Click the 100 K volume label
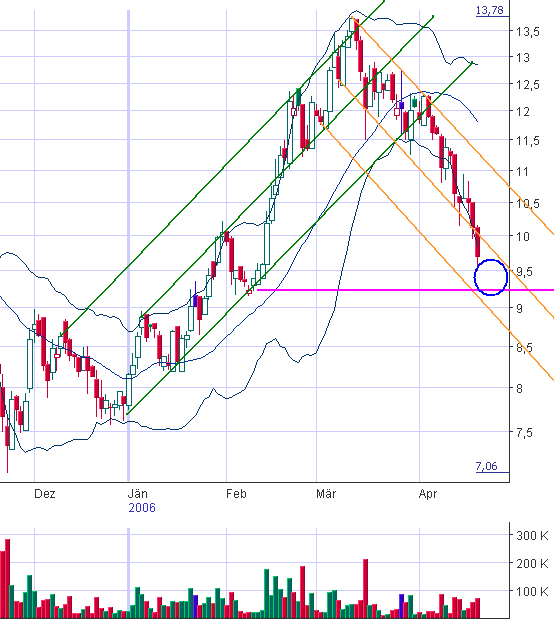The image size is (554, 619). (532, 591)
